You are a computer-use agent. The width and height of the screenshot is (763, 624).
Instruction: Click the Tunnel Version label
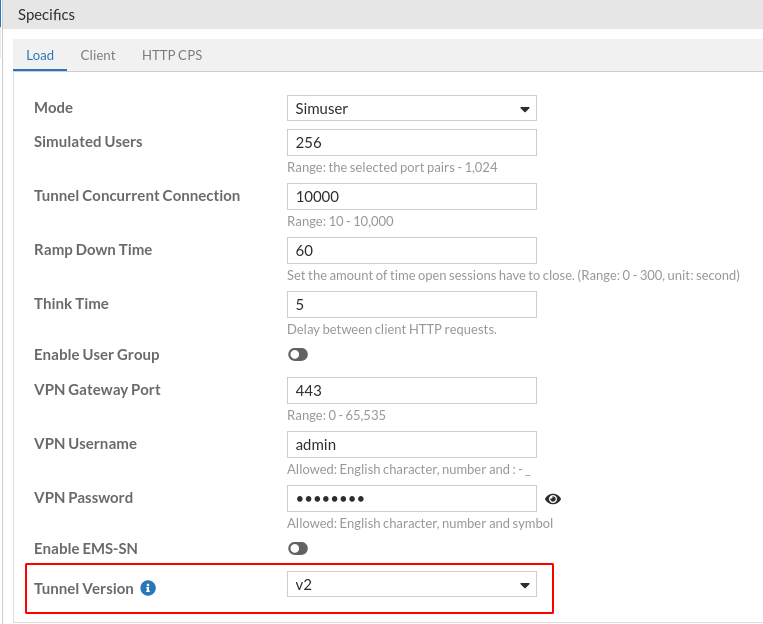(x=84, y=588)
